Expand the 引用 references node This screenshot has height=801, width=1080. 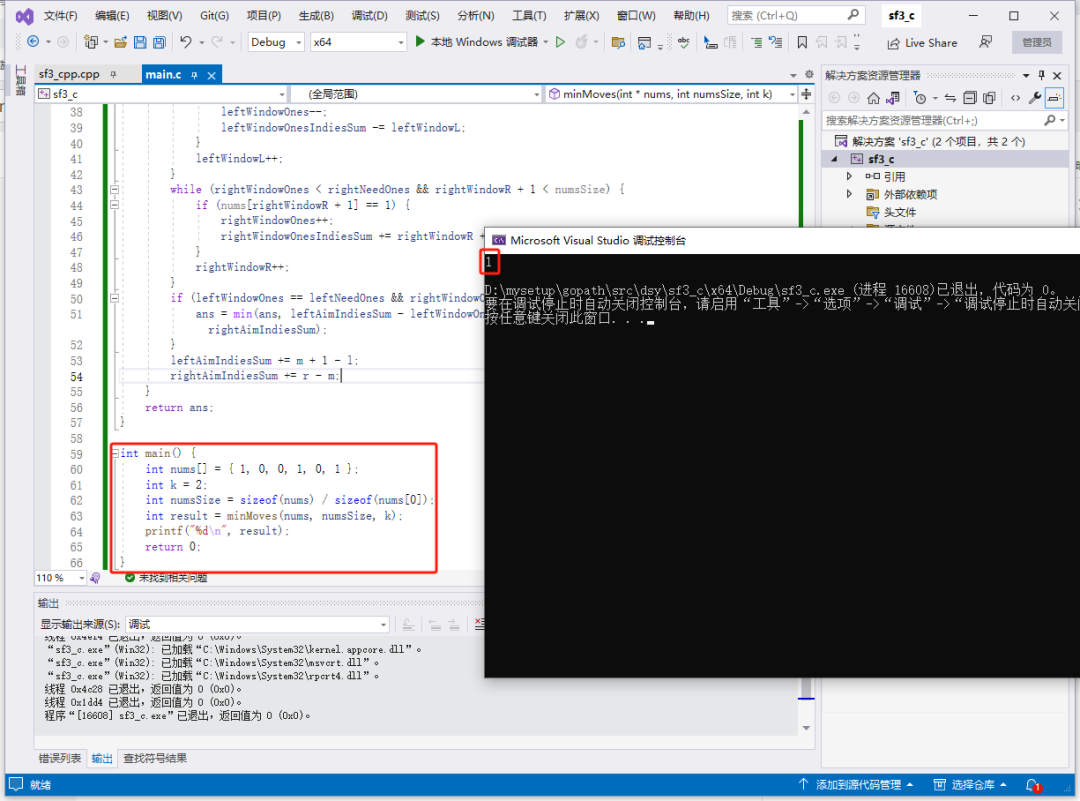tap(849, 176)
